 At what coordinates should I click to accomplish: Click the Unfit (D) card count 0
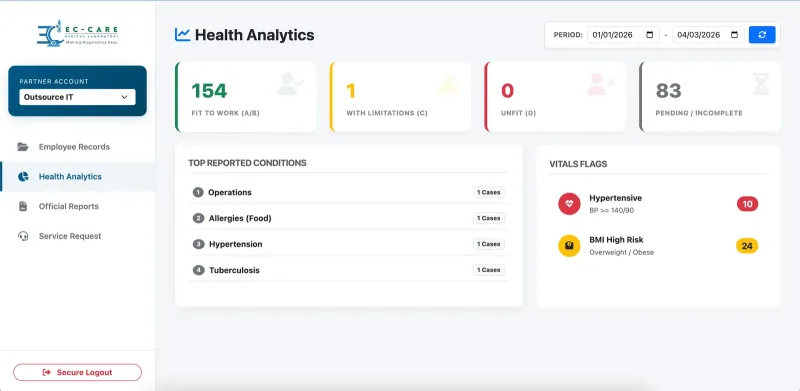[507, 91]
